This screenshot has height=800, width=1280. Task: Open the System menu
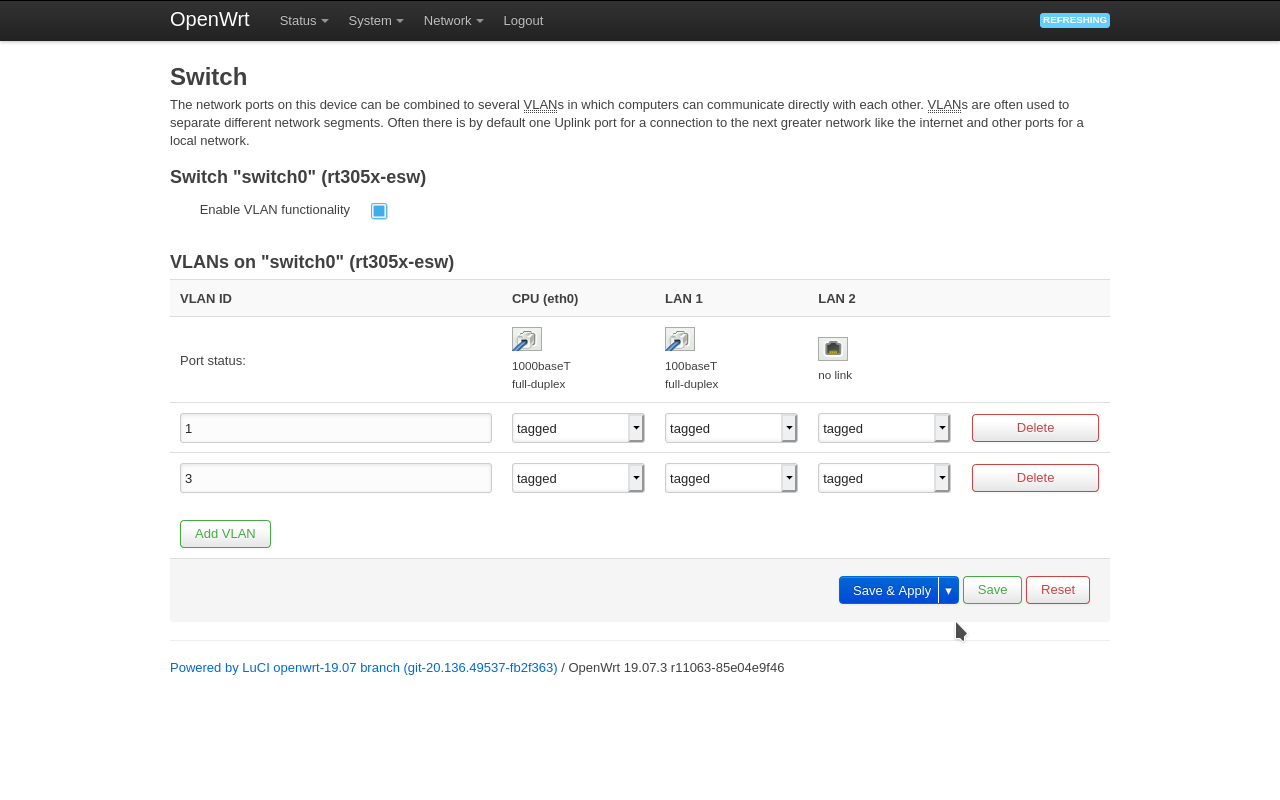coord(376,20)
